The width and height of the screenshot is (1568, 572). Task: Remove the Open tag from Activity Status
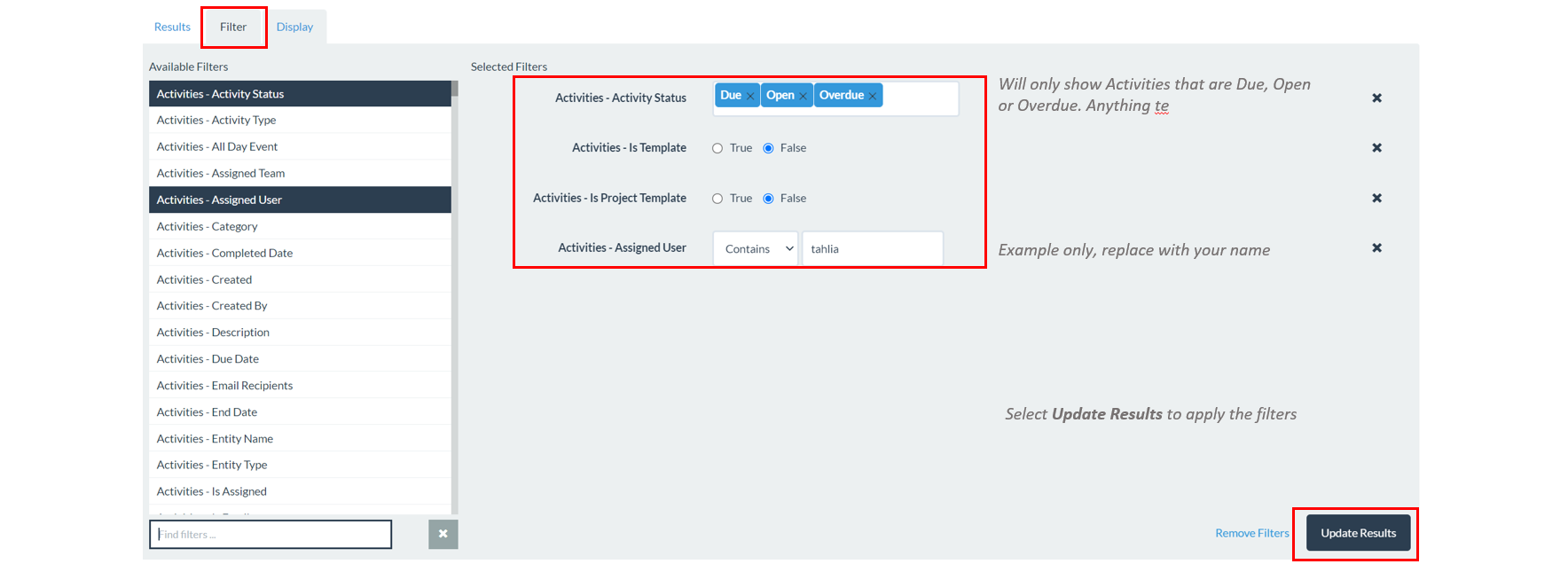(x=803, y=96)
